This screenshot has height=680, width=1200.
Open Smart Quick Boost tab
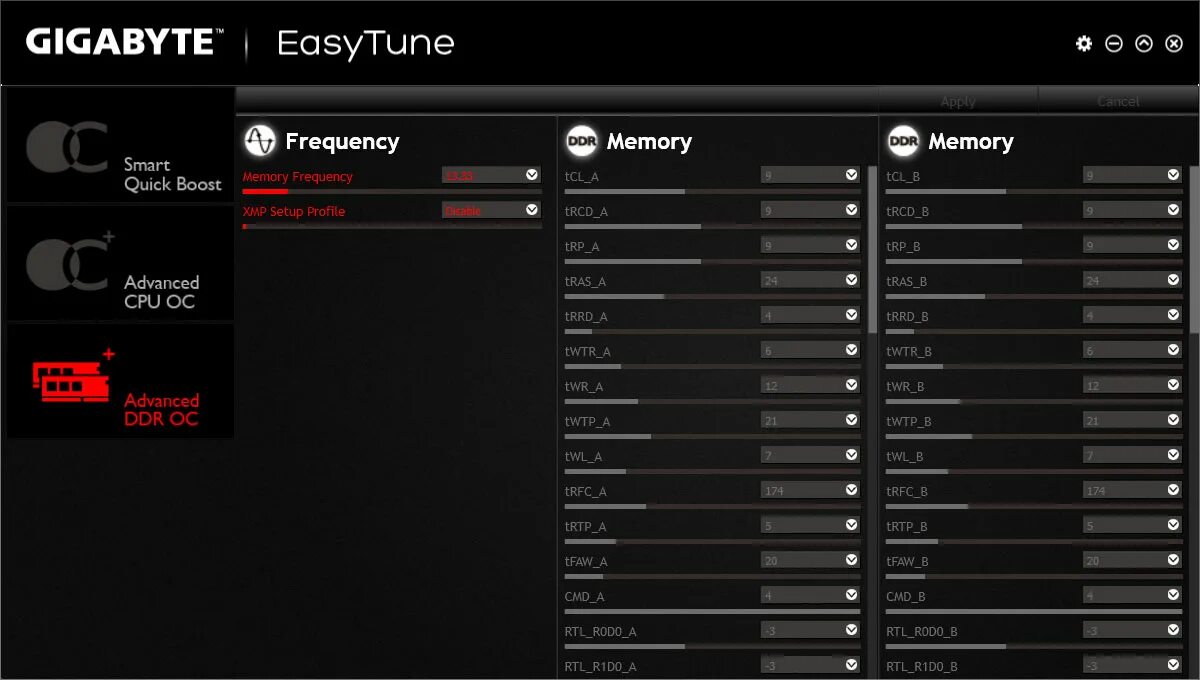(x=120, y=145)
